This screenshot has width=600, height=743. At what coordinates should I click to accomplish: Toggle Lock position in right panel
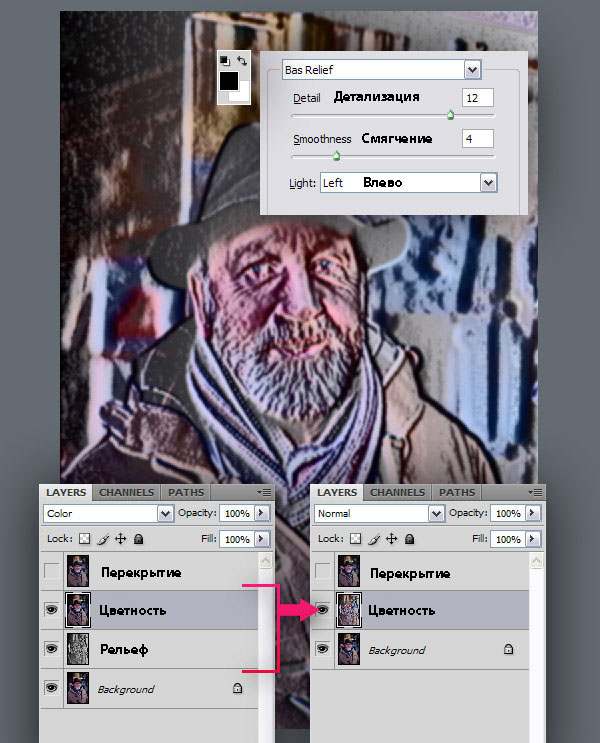pos(391,539)
